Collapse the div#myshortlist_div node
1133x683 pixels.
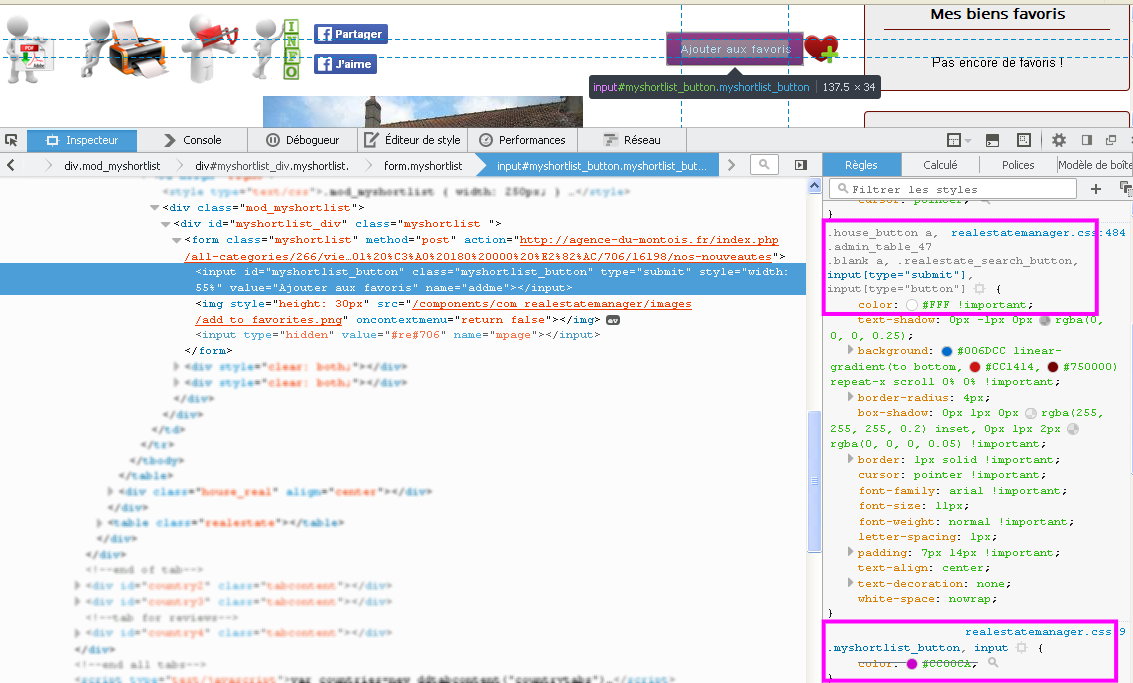pos(165,224)
